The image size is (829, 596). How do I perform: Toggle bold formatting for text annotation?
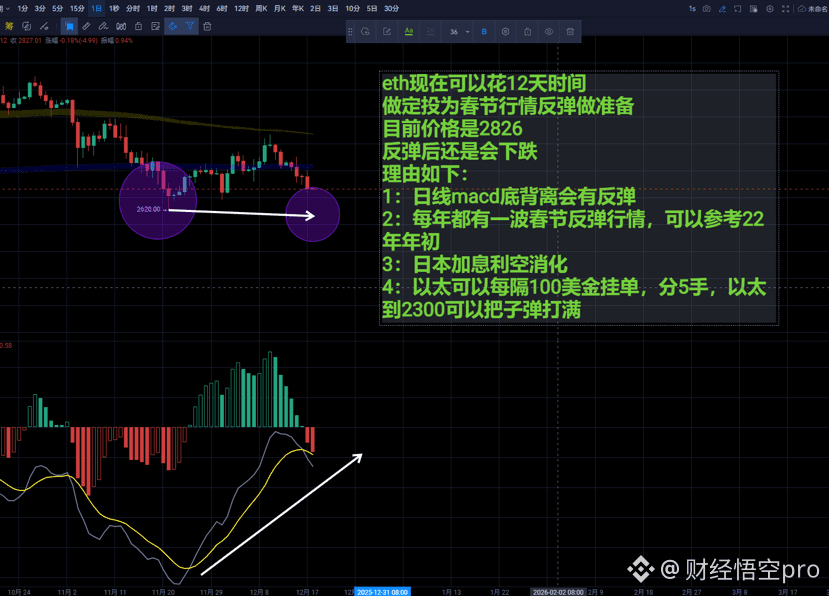(x=484, y=32)
